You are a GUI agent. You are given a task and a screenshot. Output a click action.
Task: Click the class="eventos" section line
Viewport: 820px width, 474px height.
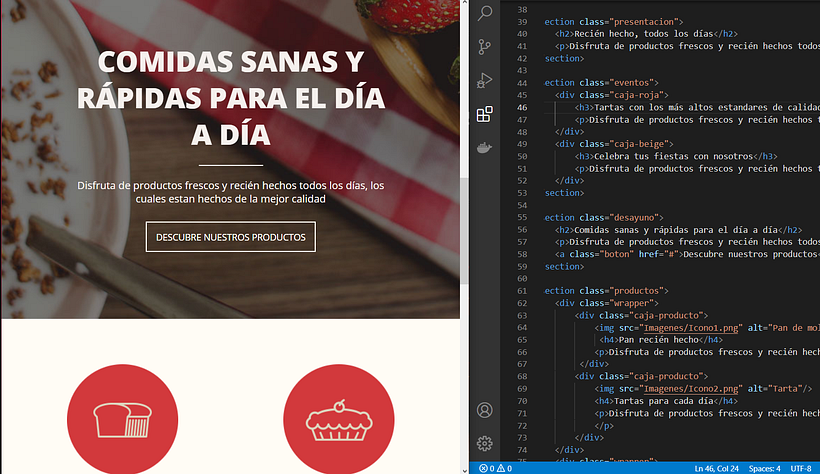(x=601, y=83)
